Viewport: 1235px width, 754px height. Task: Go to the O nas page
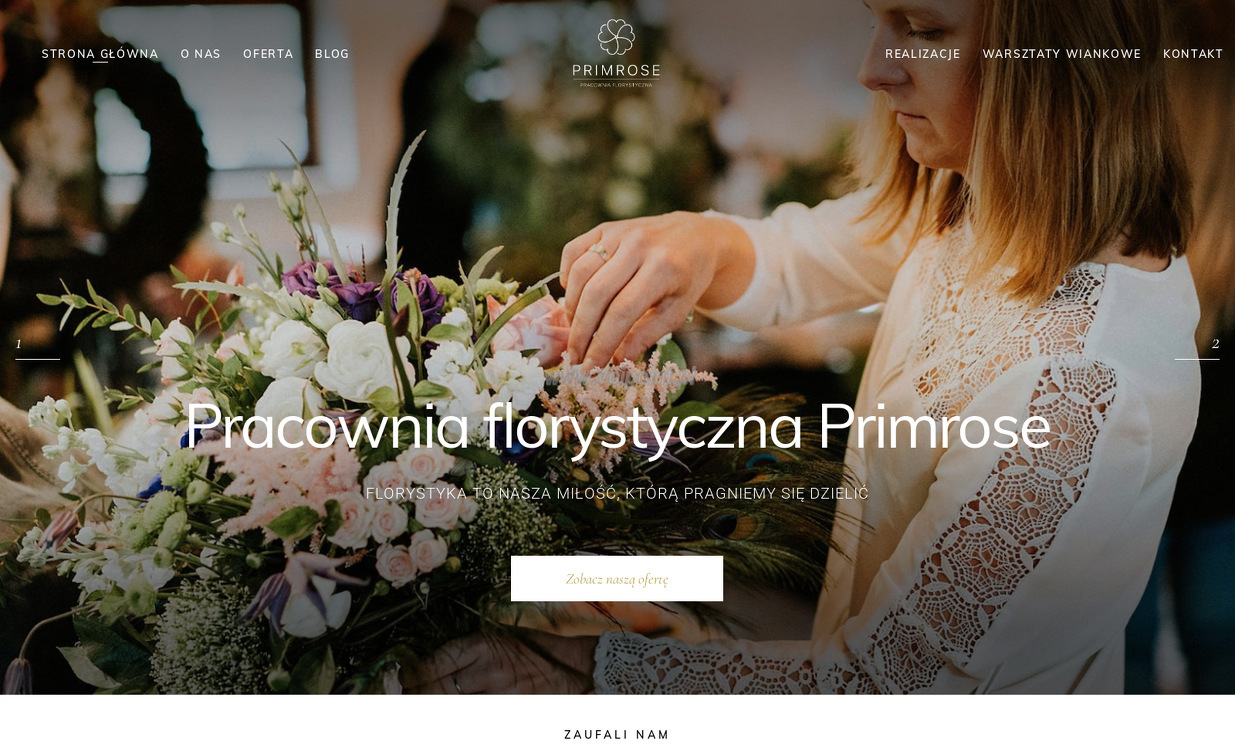point(201,54)
